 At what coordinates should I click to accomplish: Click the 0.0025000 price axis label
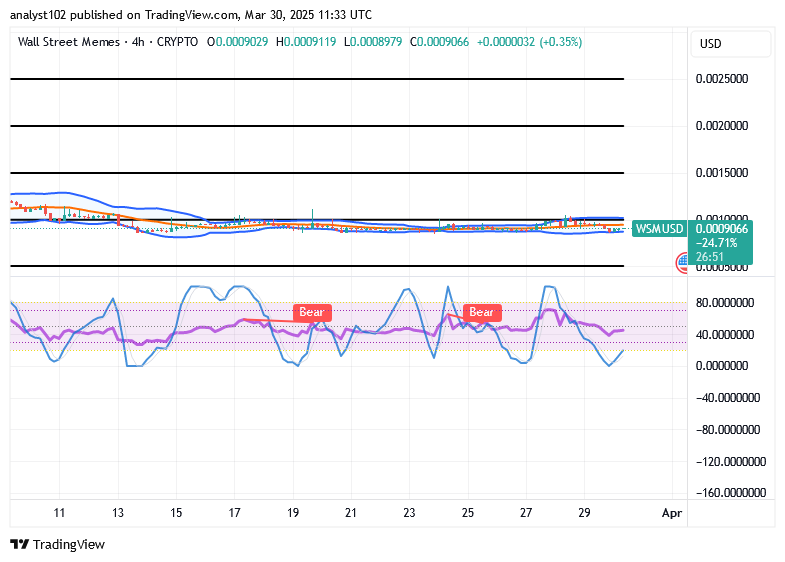(x=722, y=79)
